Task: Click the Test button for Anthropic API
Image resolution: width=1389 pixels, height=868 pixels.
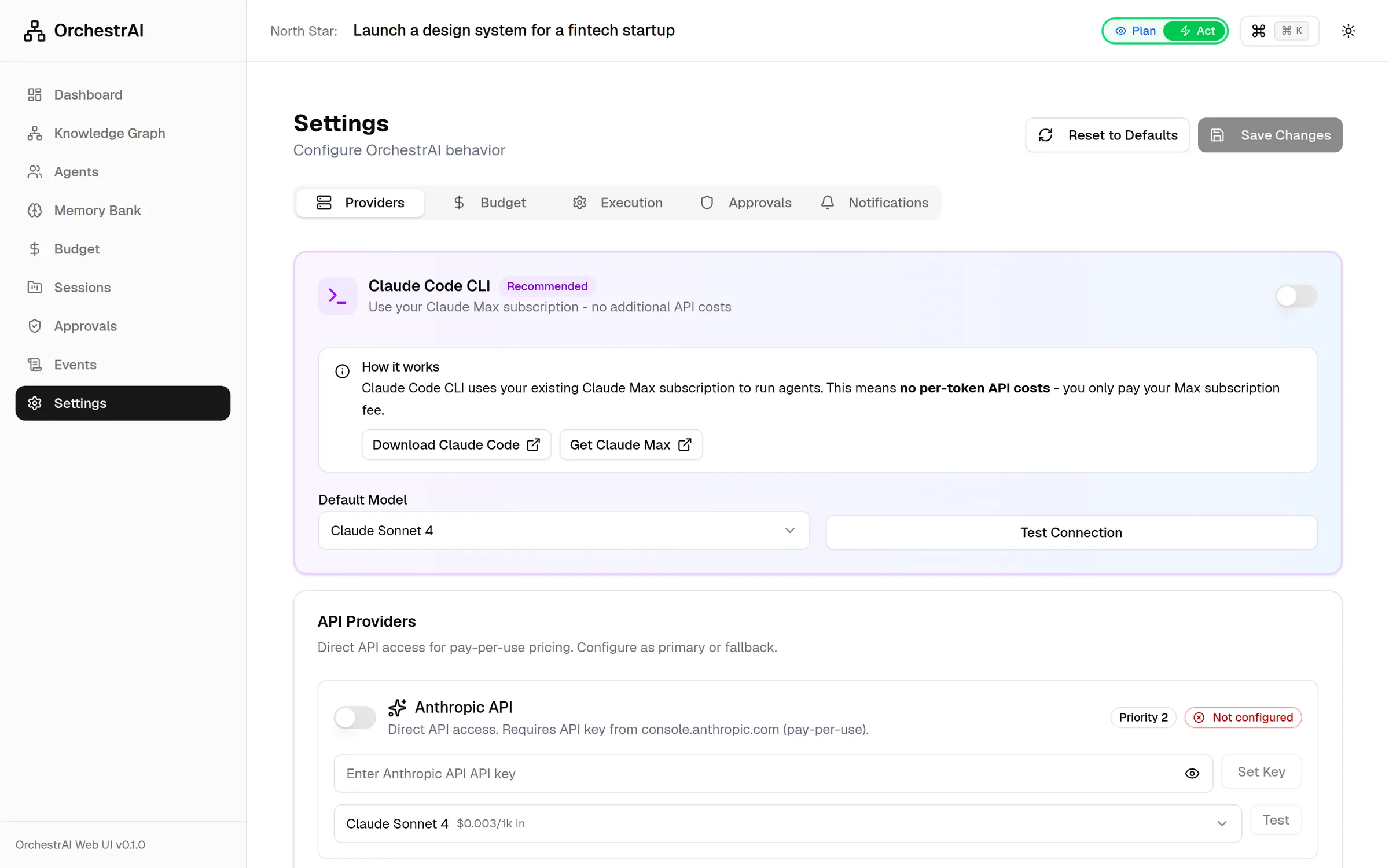Action: [1276, 820]
